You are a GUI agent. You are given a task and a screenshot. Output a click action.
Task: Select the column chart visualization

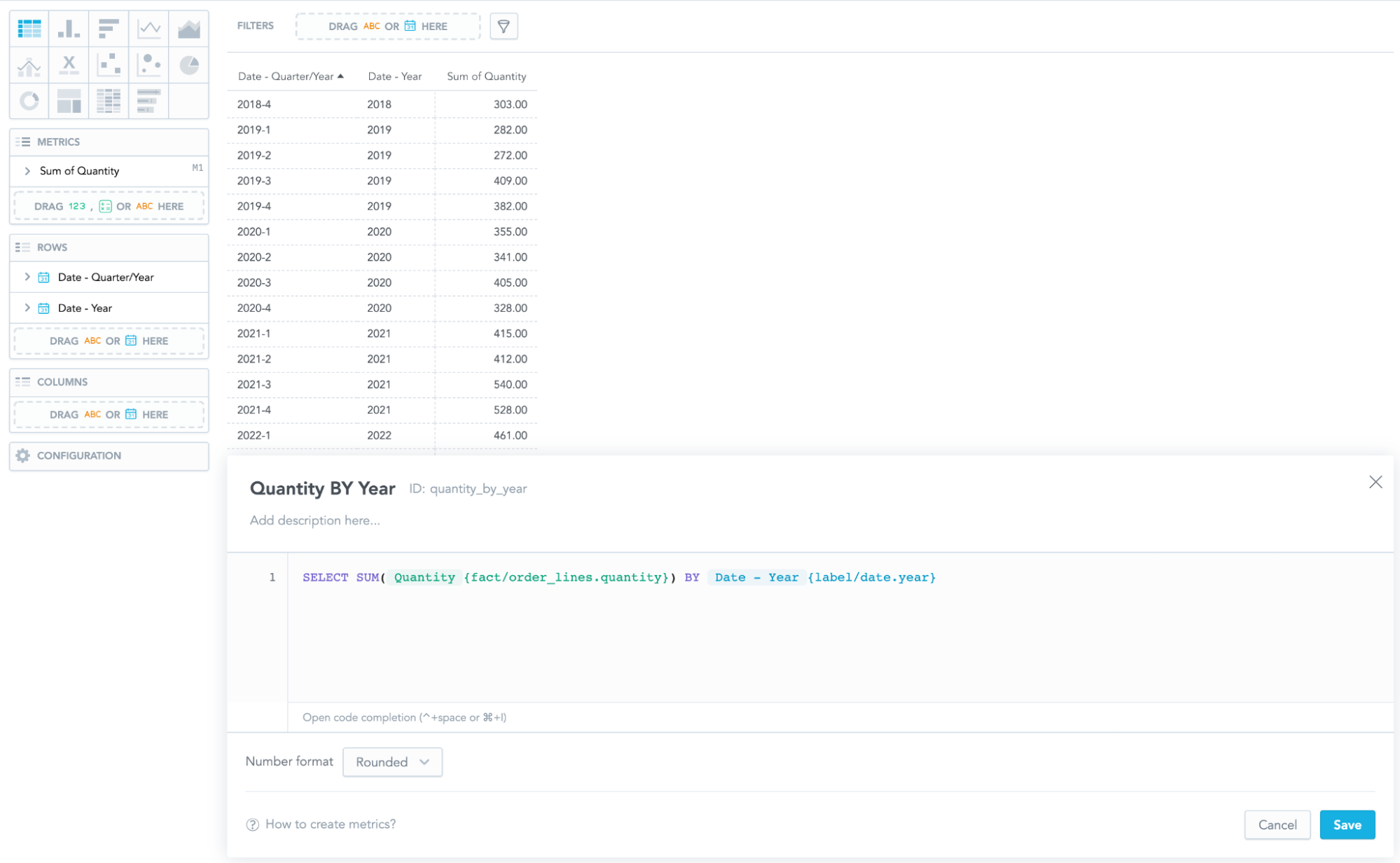coord(69,29)
